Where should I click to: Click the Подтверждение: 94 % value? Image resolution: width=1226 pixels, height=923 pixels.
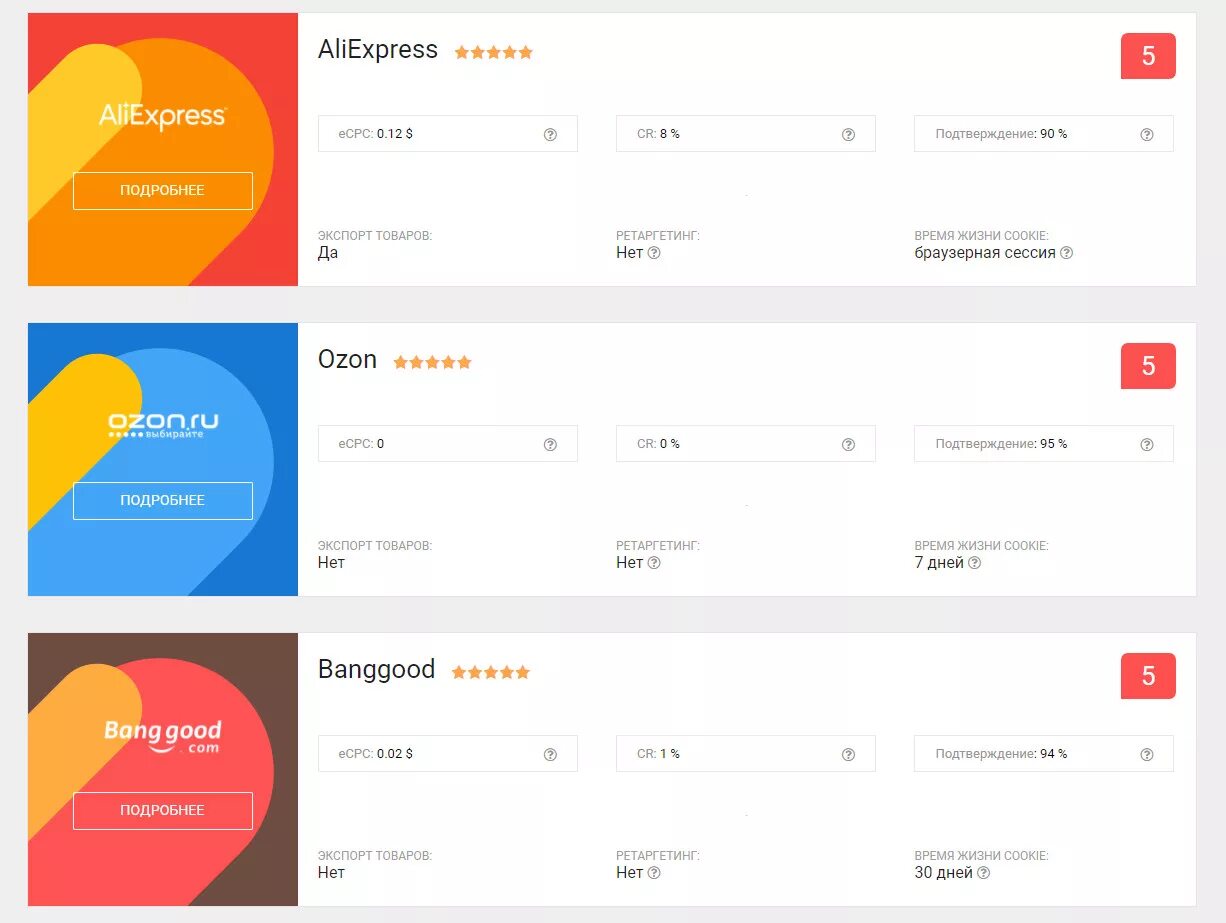(x=1002, y=754)
